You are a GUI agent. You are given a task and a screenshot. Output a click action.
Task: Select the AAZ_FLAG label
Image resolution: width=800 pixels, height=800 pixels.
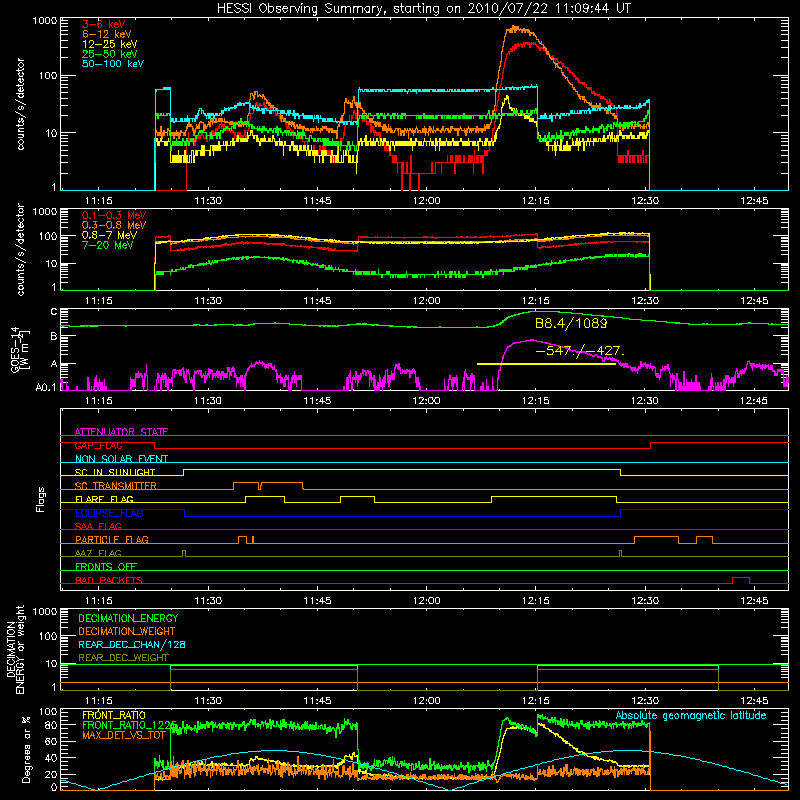(x=98, y=553)
